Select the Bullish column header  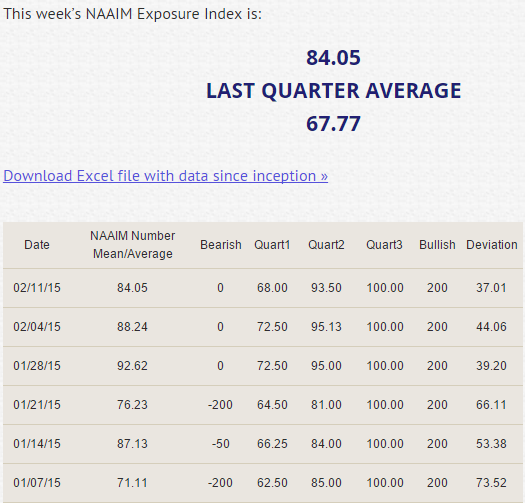(x=437, y=245)
